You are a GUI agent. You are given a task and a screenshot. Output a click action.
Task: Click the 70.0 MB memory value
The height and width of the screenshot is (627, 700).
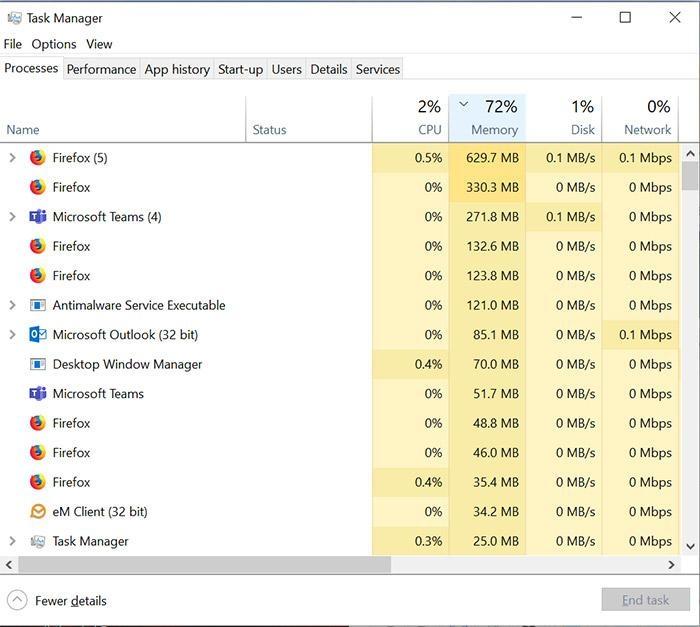[496, 364]
